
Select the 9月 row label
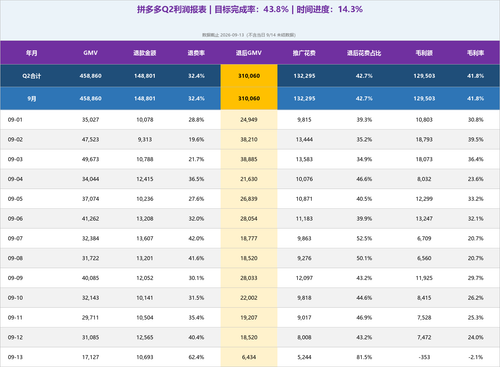tap(32, 99)
